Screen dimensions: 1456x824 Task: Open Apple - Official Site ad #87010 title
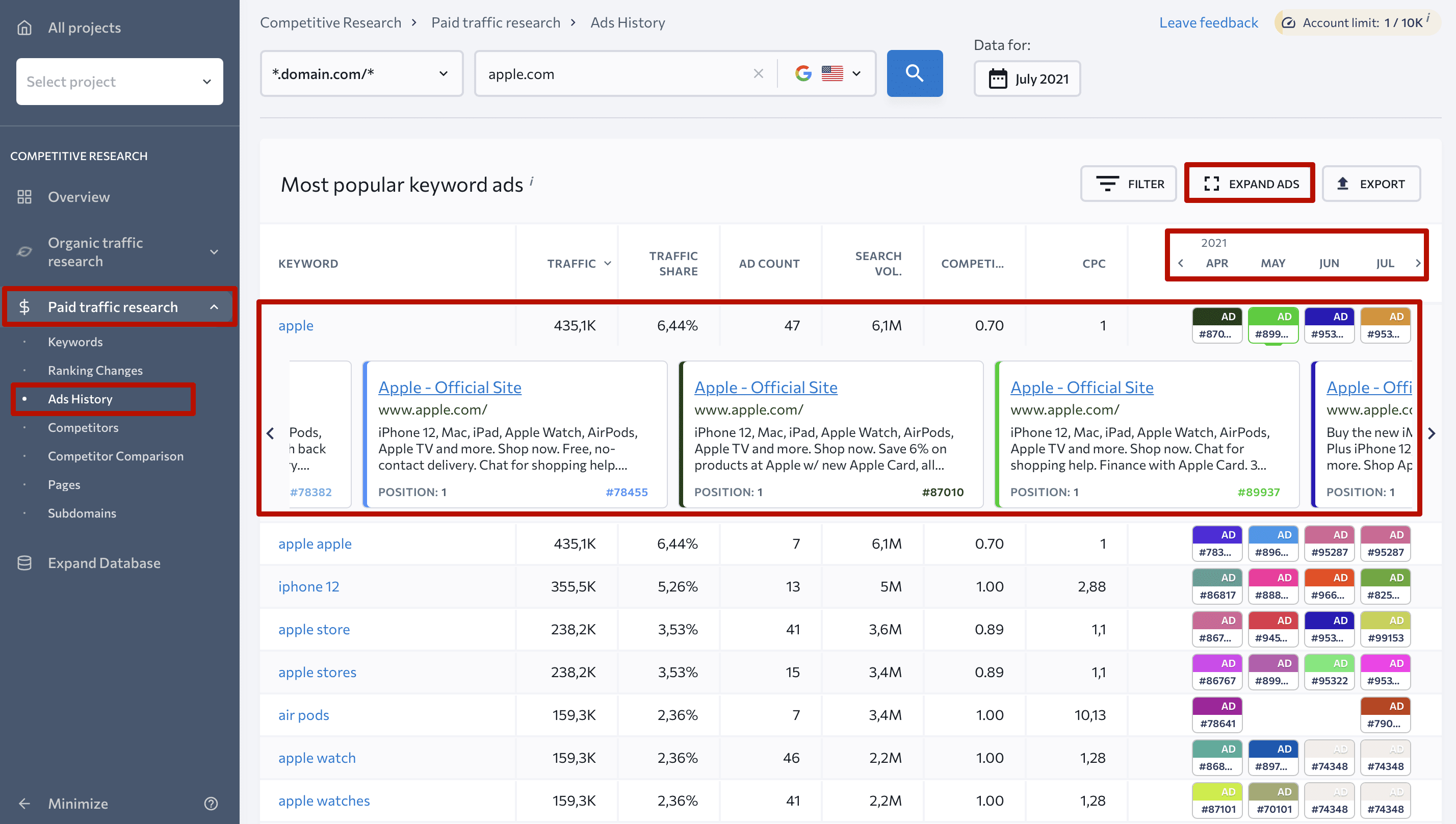tap(766, 387)
